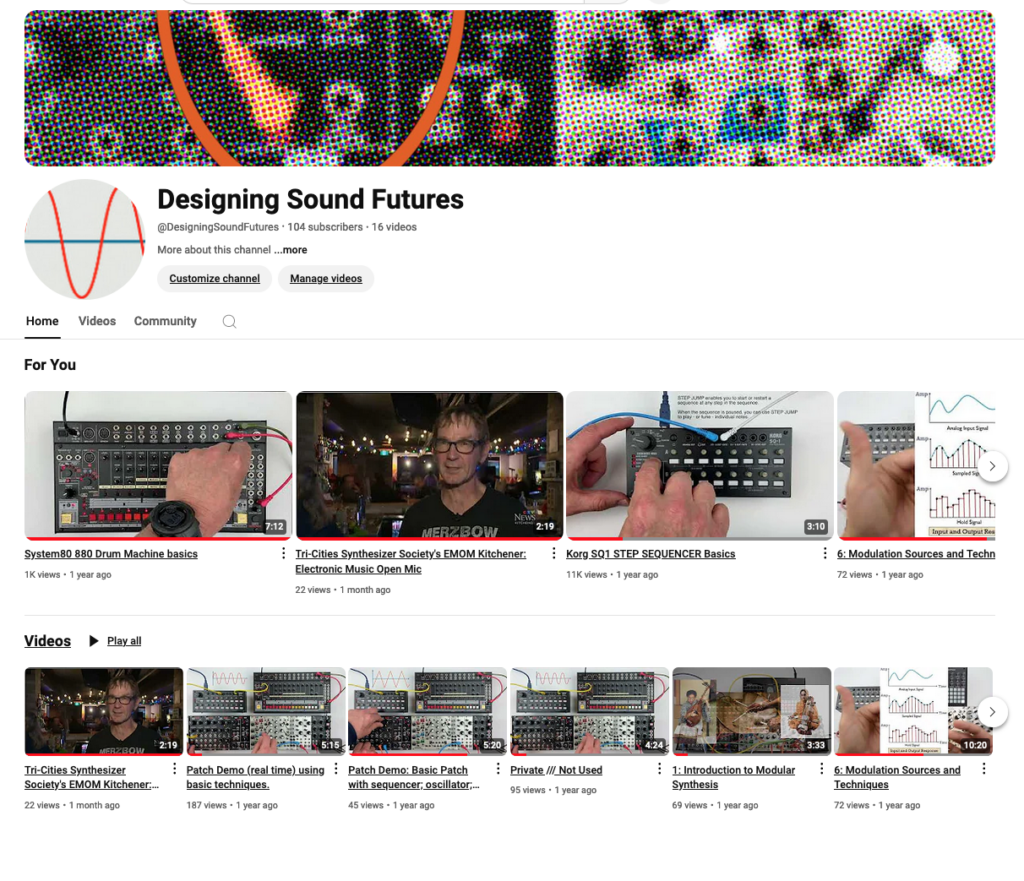Click the @DesigningSoundFutures handle text
1024x881 pixels.
click(x=218, y=227)
